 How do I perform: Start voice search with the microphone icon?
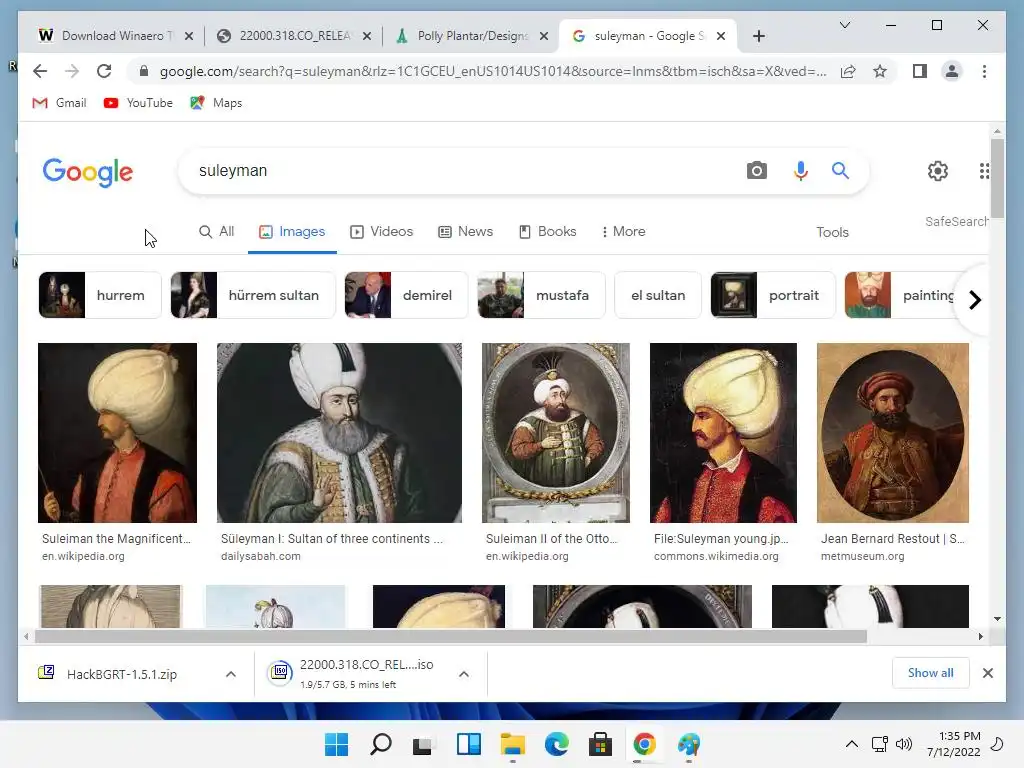pos(800,170)
